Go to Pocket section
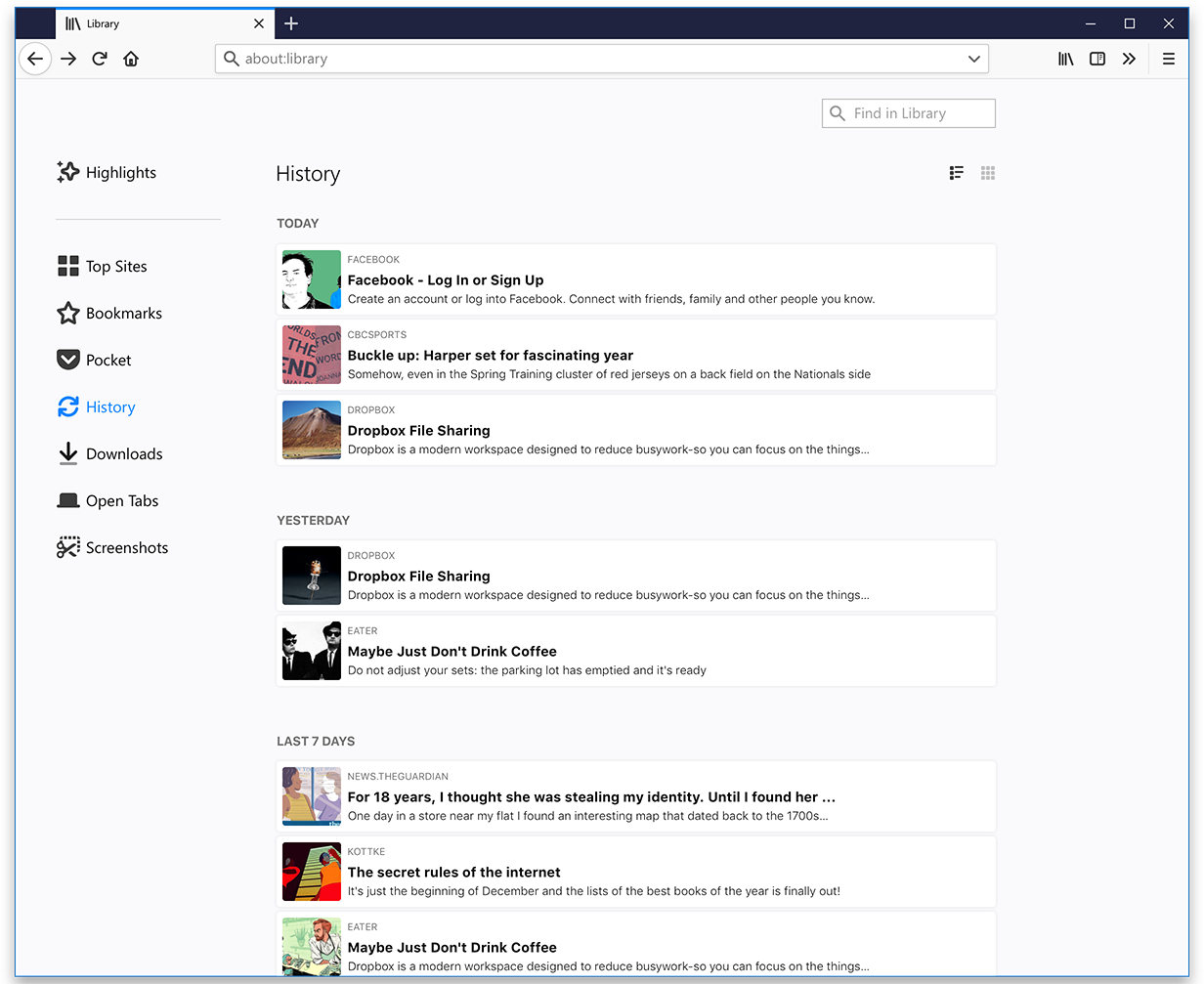The width and height of the screenshot is (1204, 984). (95, 361)
